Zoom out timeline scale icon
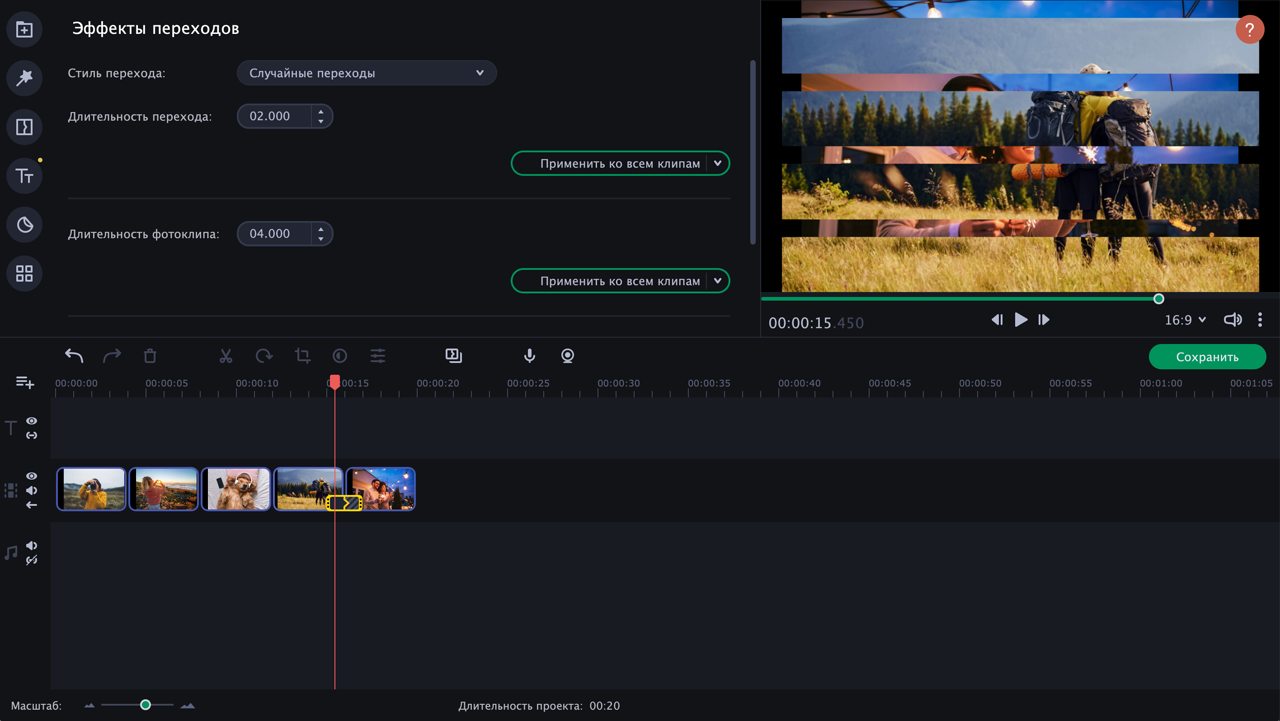The image size is (1280, 721). click(x=89, y=706)
